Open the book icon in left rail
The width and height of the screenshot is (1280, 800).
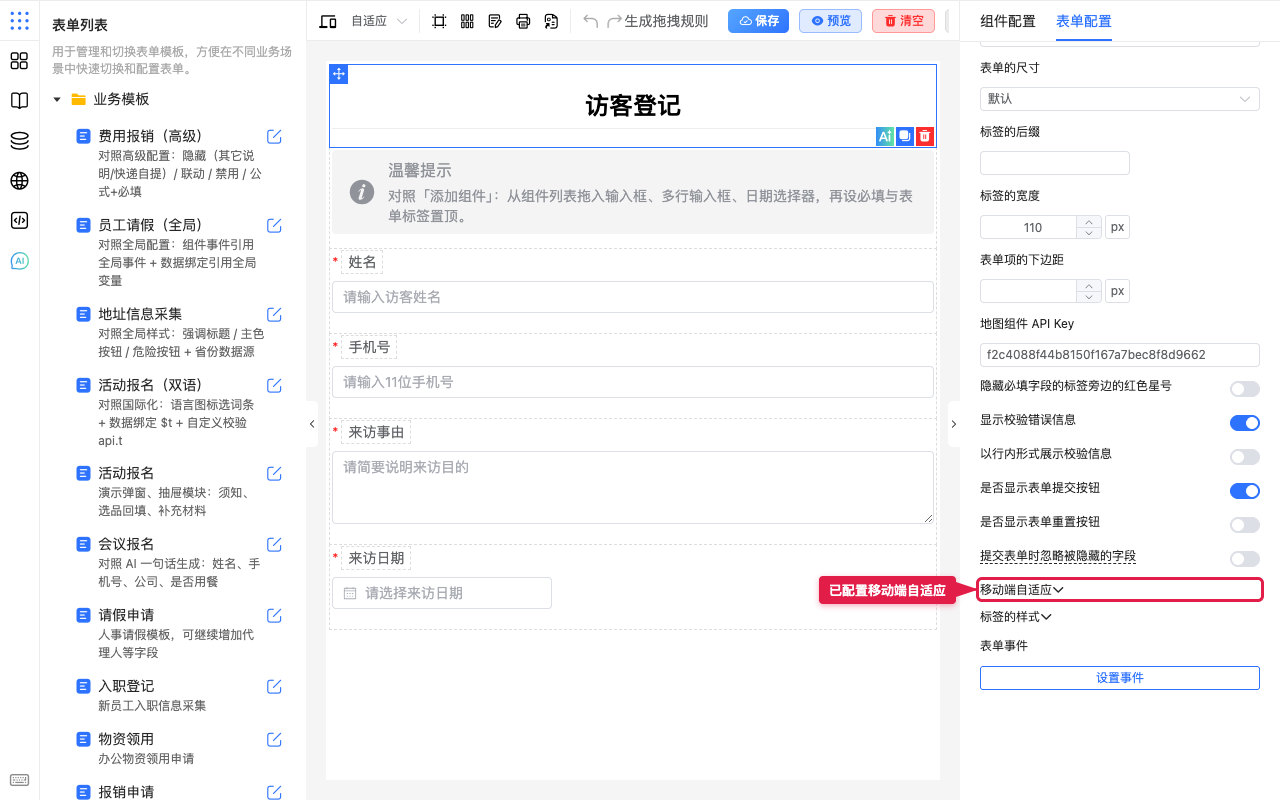[x=19, y=101]
